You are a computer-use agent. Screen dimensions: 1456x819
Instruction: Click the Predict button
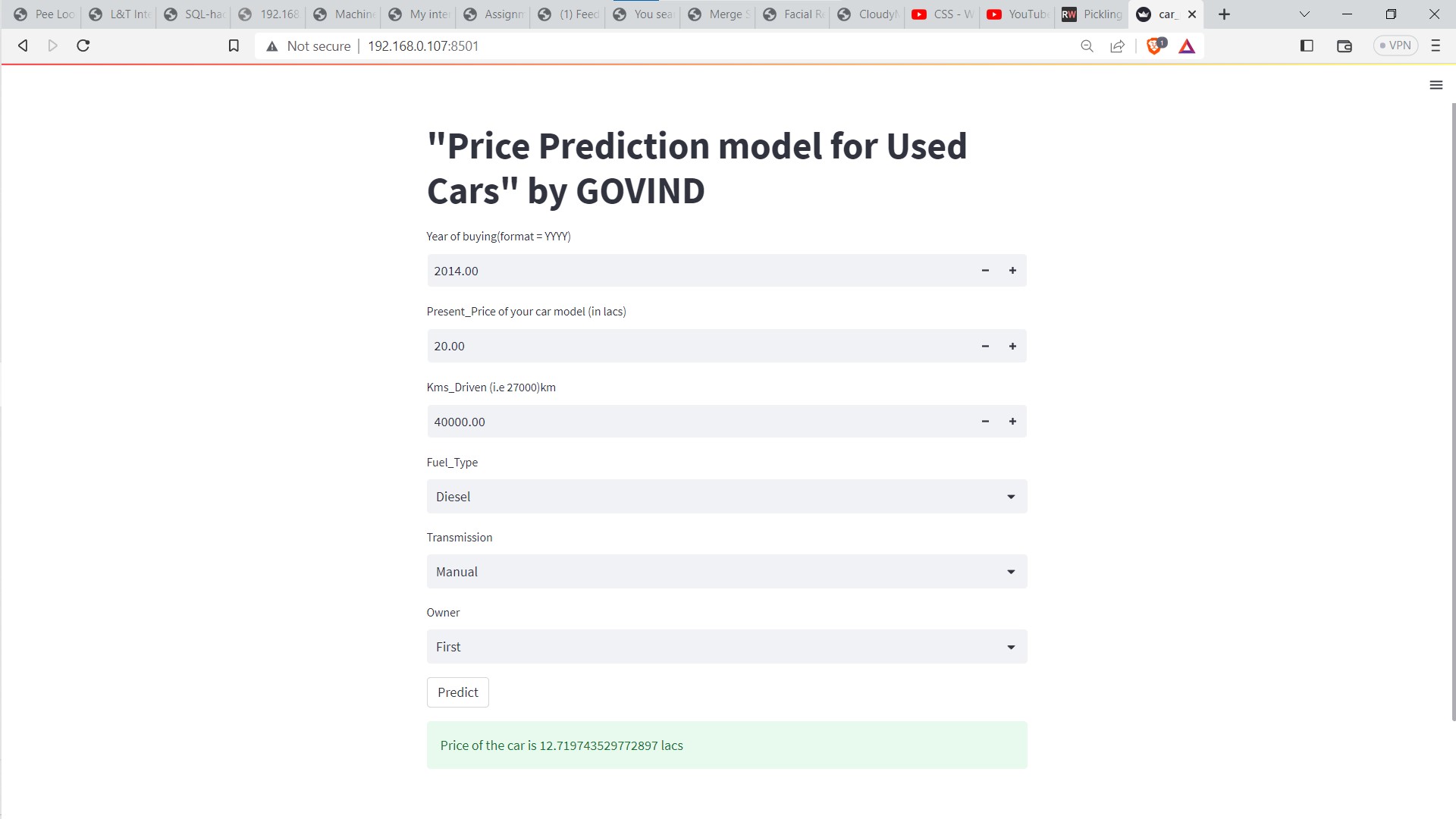point(457,692)
